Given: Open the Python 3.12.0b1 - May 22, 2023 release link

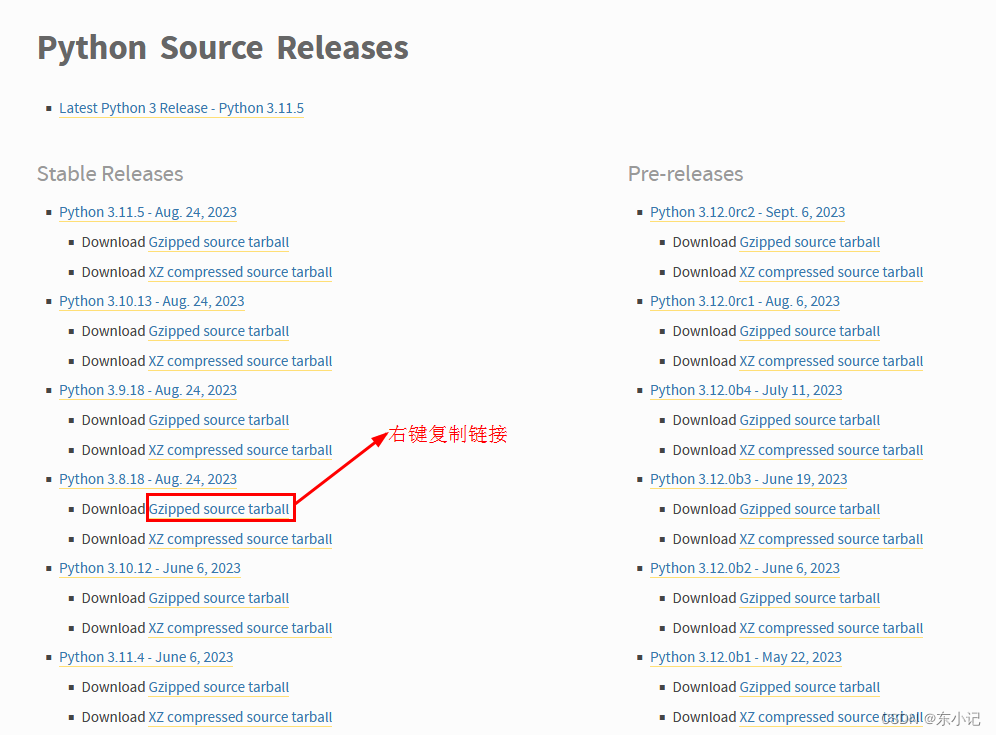Looking at the screenshot, I should pos(746,657).
